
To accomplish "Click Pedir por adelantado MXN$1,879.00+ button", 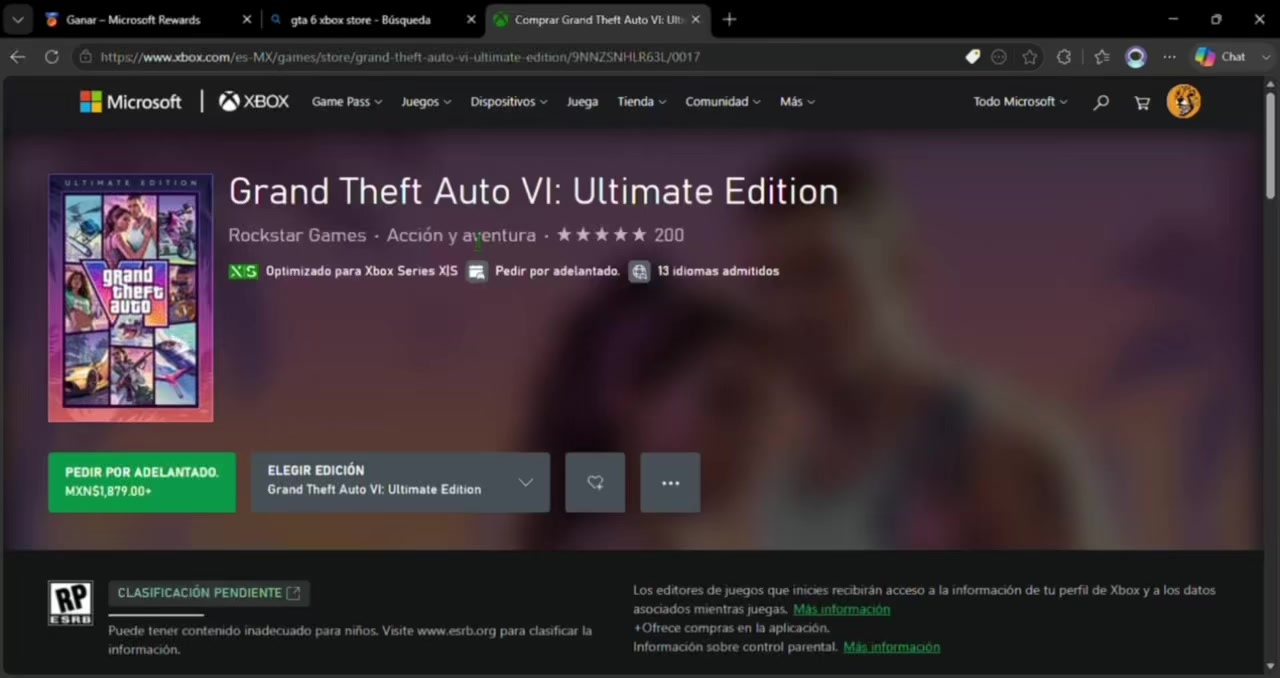I will click(x=142, y=482).
